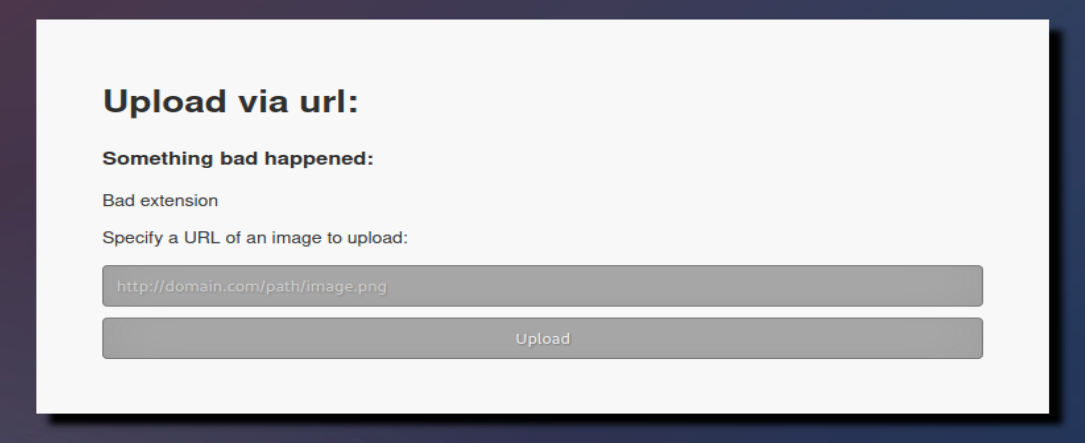Click the word 'Upload' in page heading
Image resolution: width=1085 pixels, height=443 pixels.
(165, 101)
